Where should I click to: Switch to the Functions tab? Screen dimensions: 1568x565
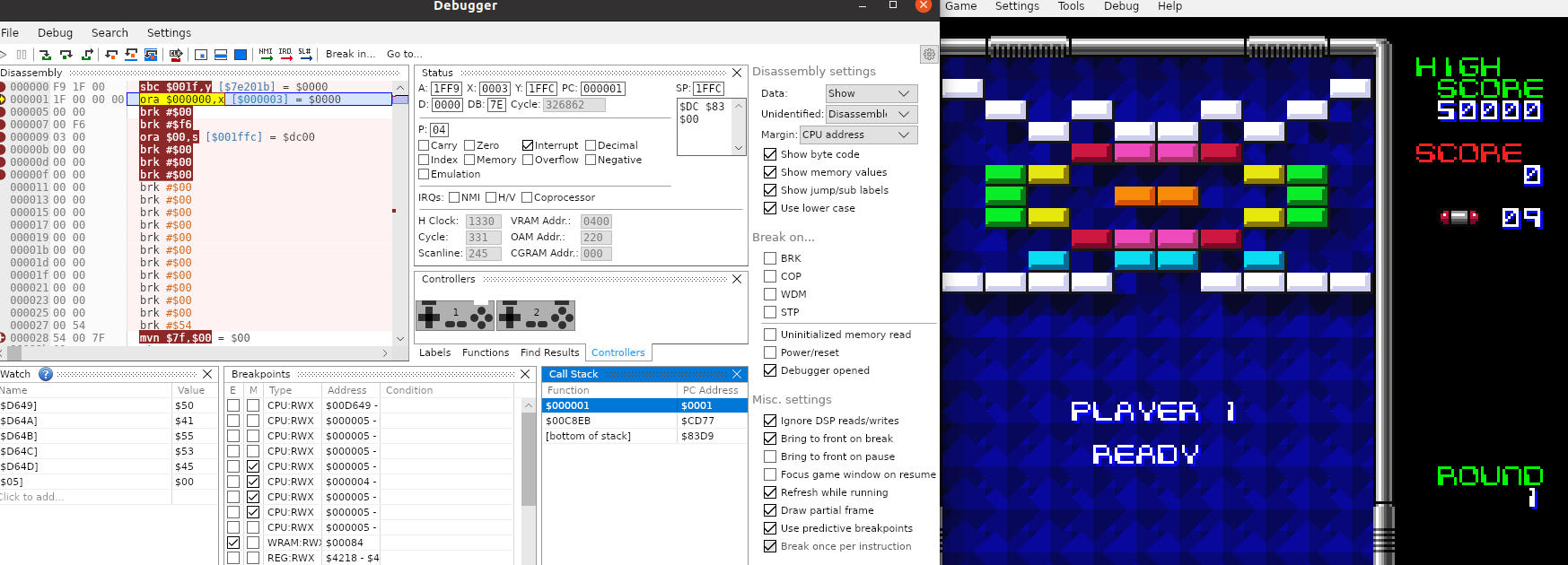486,352
